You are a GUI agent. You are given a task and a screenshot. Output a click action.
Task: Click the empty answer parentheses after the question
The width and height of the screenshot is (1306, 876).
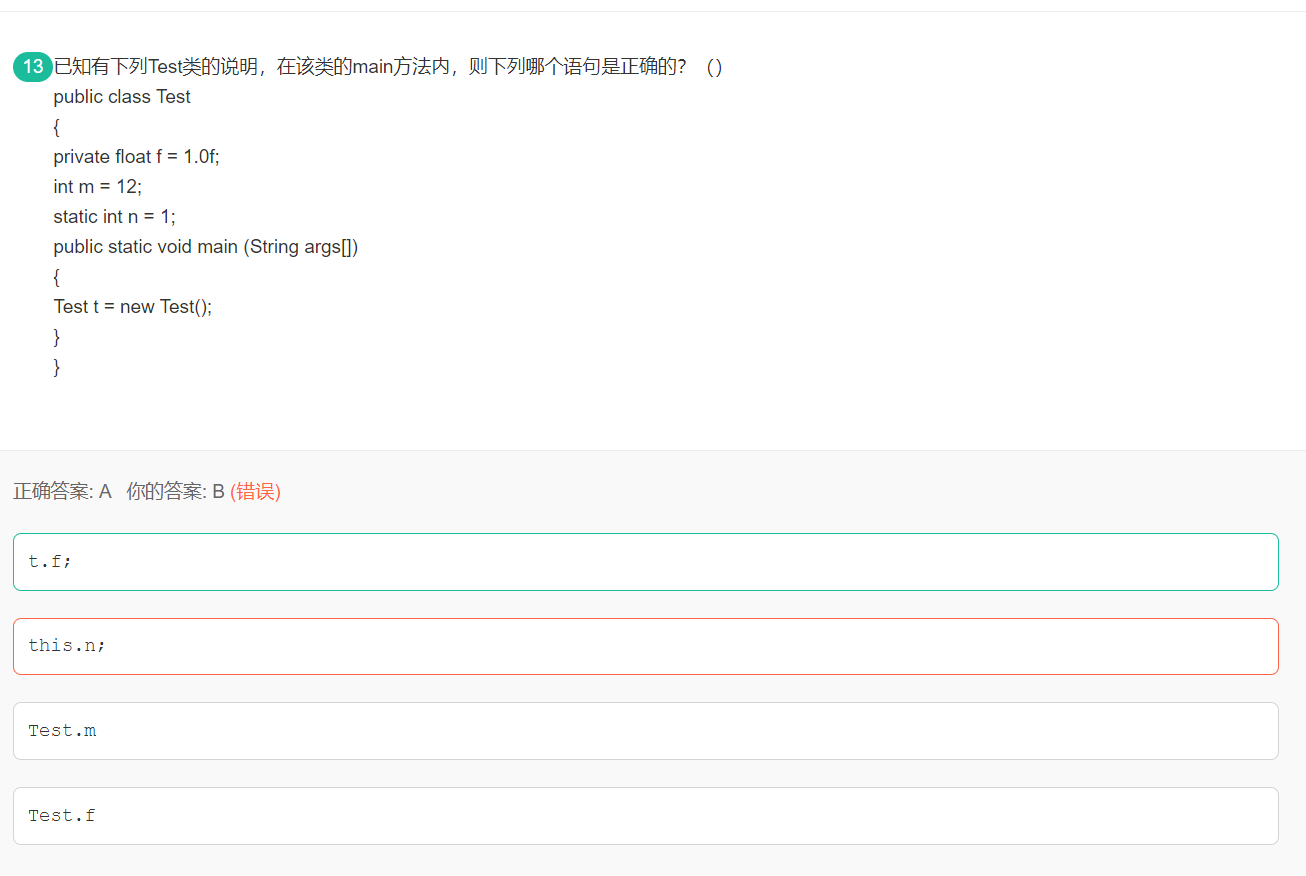[714, 67]
